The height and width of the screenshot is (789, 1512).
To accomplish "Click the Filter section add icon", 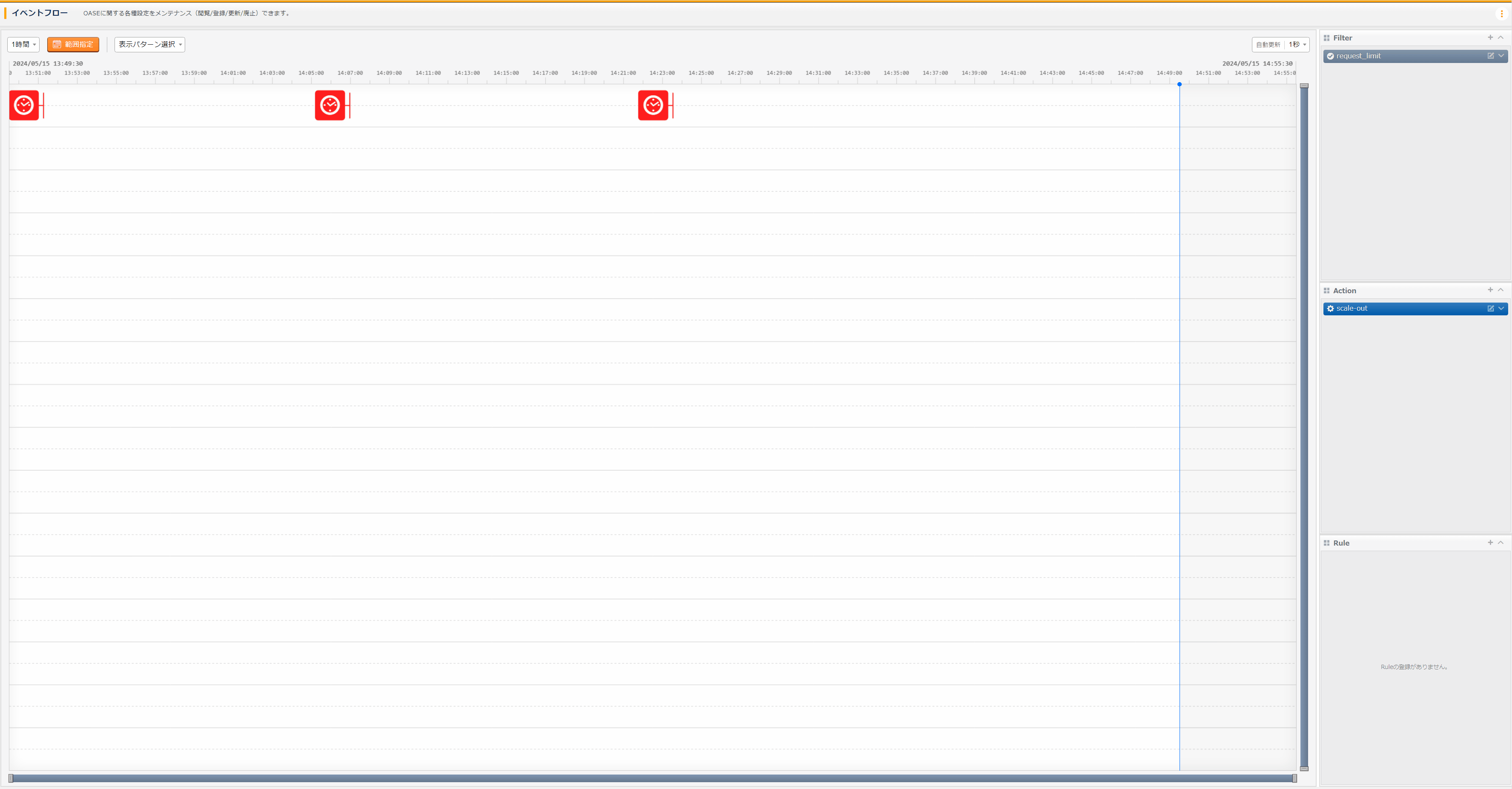I will click(1490, 38).
